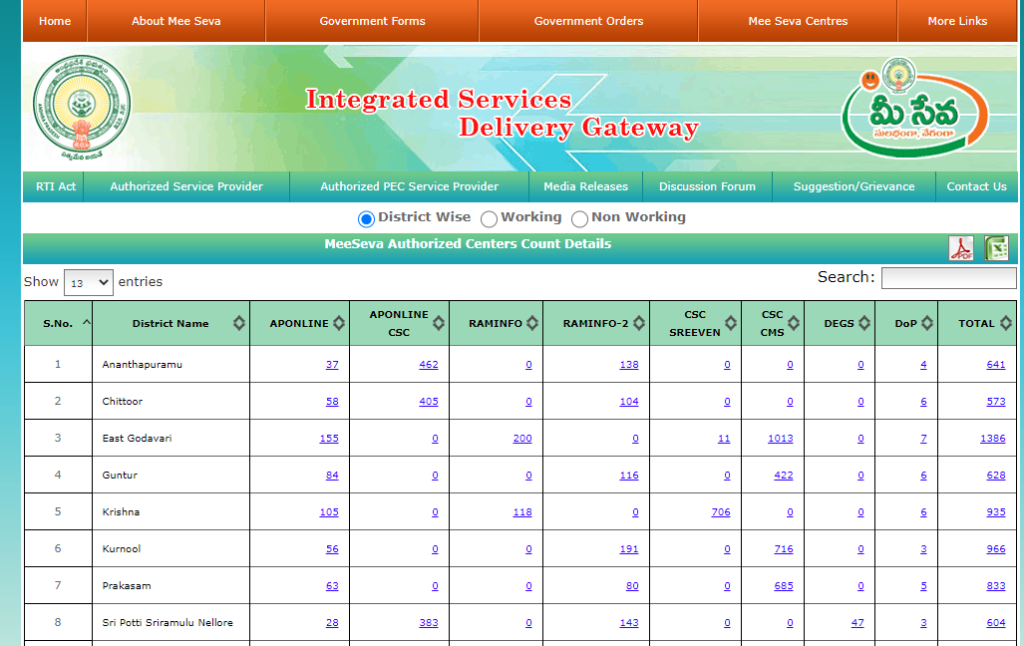
Task: Open Ananthapuramu APONLINE count 37
Action: (x=332, y=364)
